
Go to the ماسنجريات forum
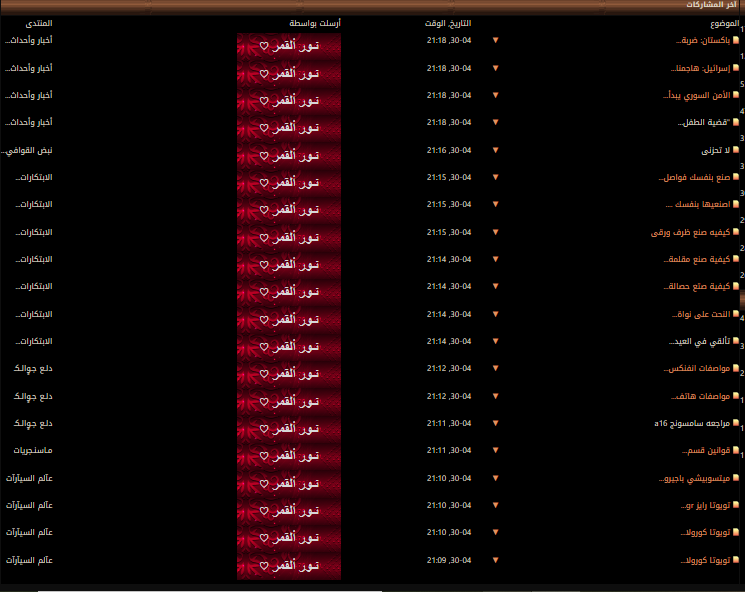[33, 450]
